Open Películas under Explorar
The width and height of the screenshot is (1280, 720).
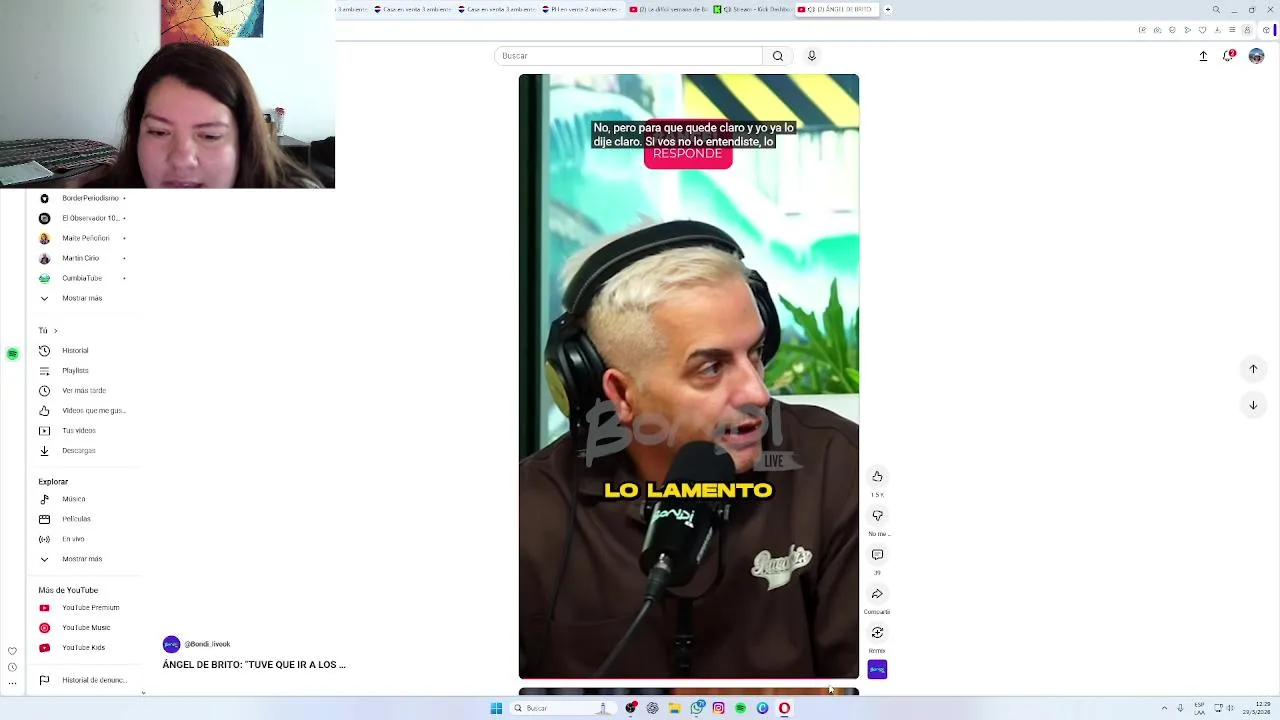click(x=84, y=519)
